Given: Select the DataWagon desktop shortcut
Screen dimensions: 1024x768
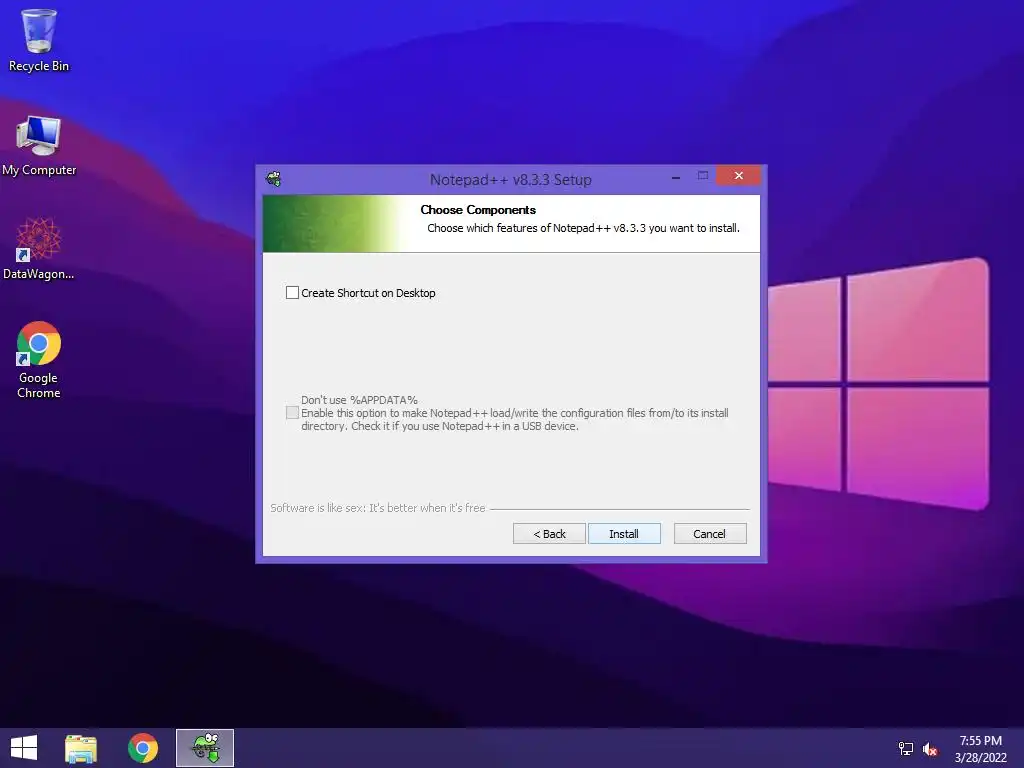Looking at the screenshot, I should tap(39, 249).
